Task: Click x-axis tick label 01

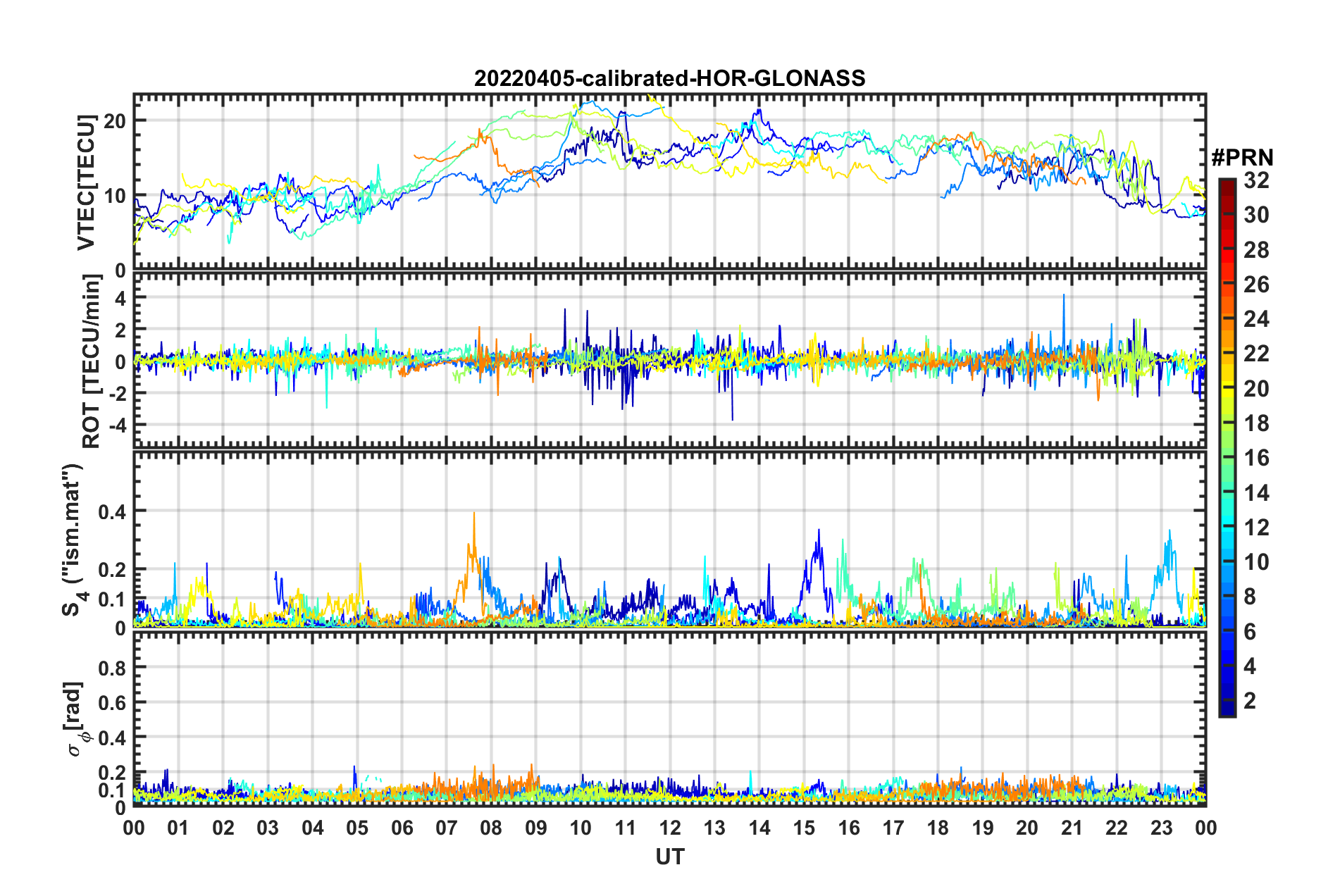Action: point(178,828)
